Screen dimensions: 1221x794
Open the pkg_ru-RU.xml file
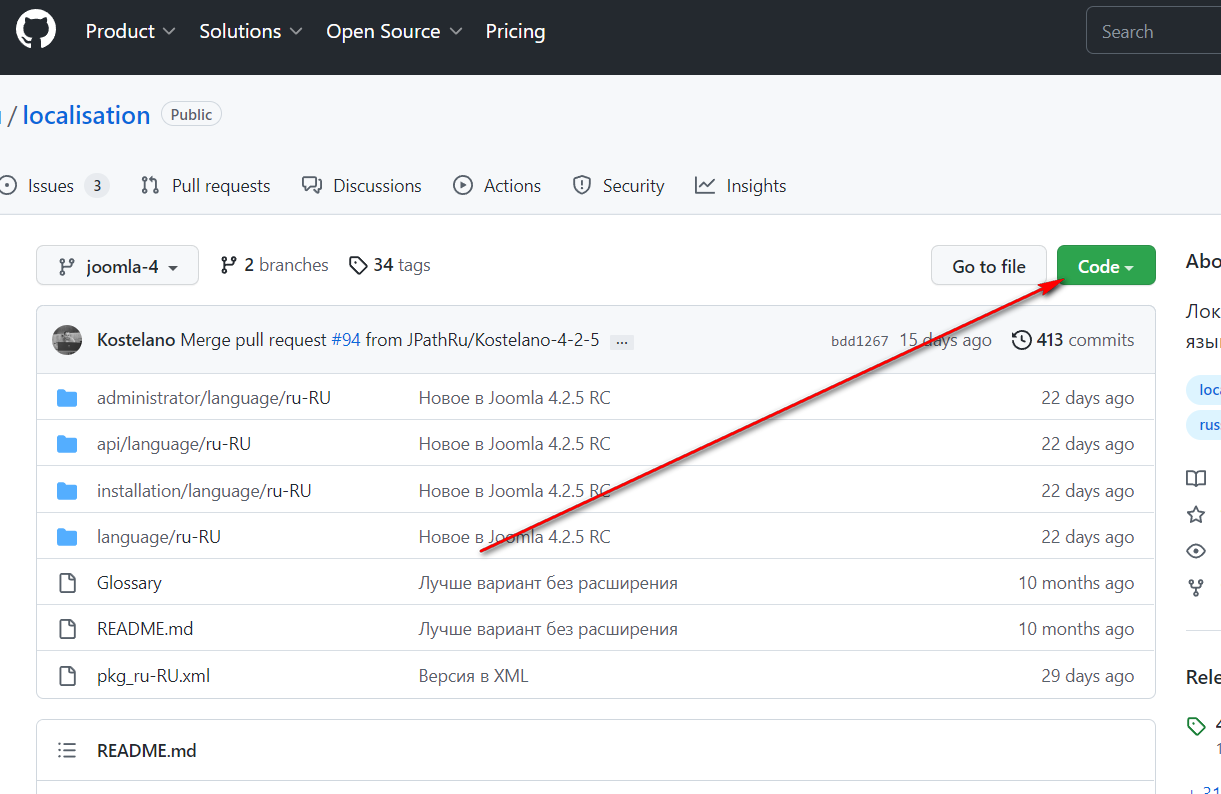point(153,676)
